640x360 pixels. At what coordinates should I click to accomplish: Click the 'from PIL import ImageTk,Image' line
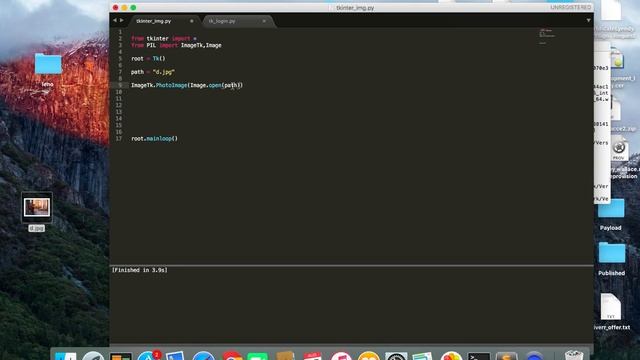(x=176, y=45)
